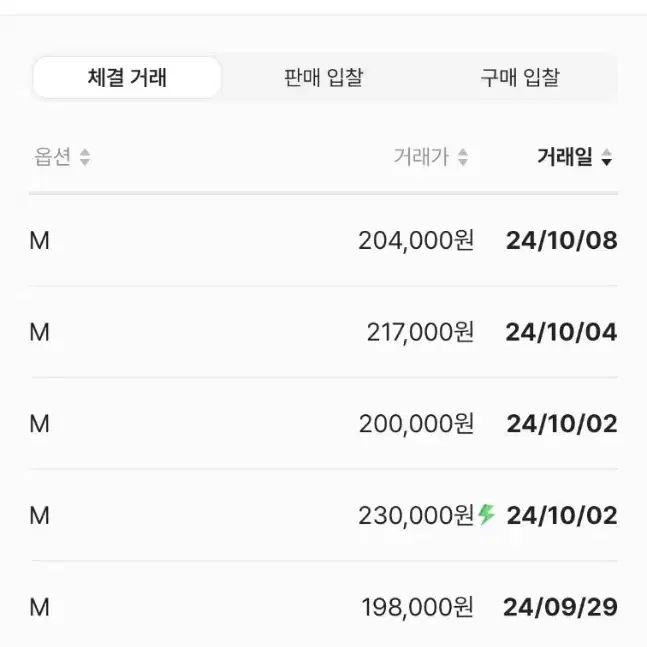647x647 pixels.
Task: Select the 204,000원 trade row
Action: coord(324,240)
